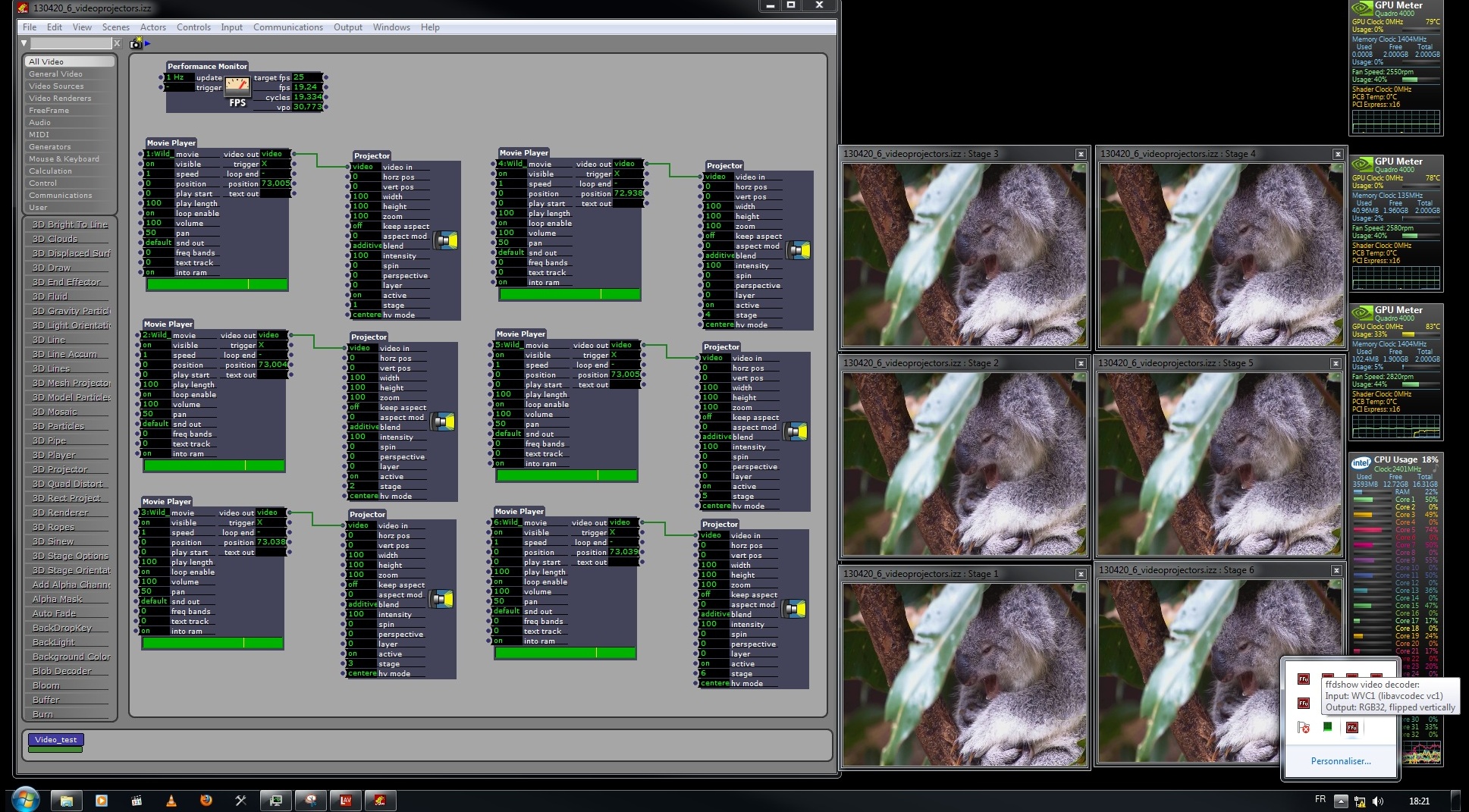Toggle visible 'on' value of Movie Player 1:Wild
Image resolution: width=1469 pixels, height=812 pixels.
click(159, 164)
